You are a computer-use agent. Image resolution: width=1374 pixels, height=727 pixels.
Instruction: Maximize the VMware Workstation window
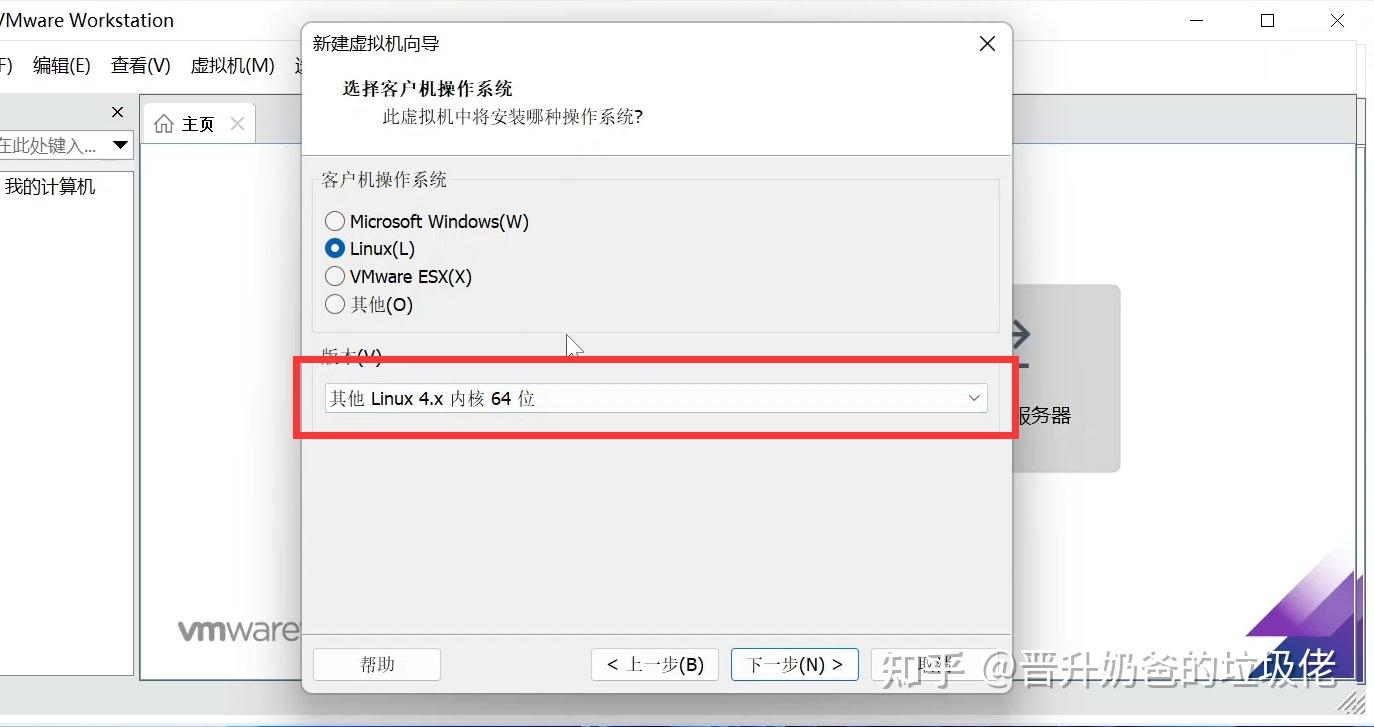click(1268, 20)
